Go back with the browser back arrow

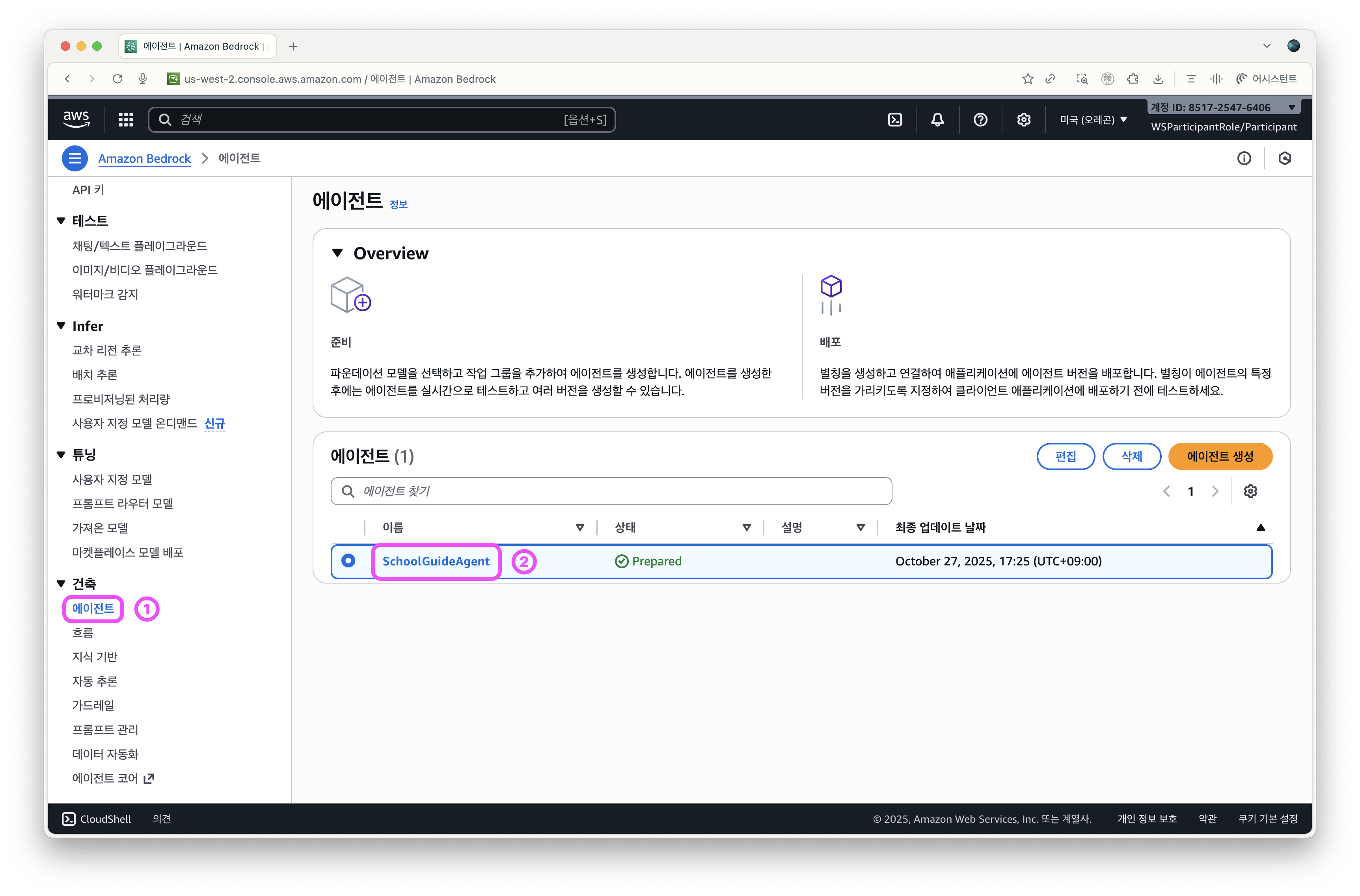(67, 79)
